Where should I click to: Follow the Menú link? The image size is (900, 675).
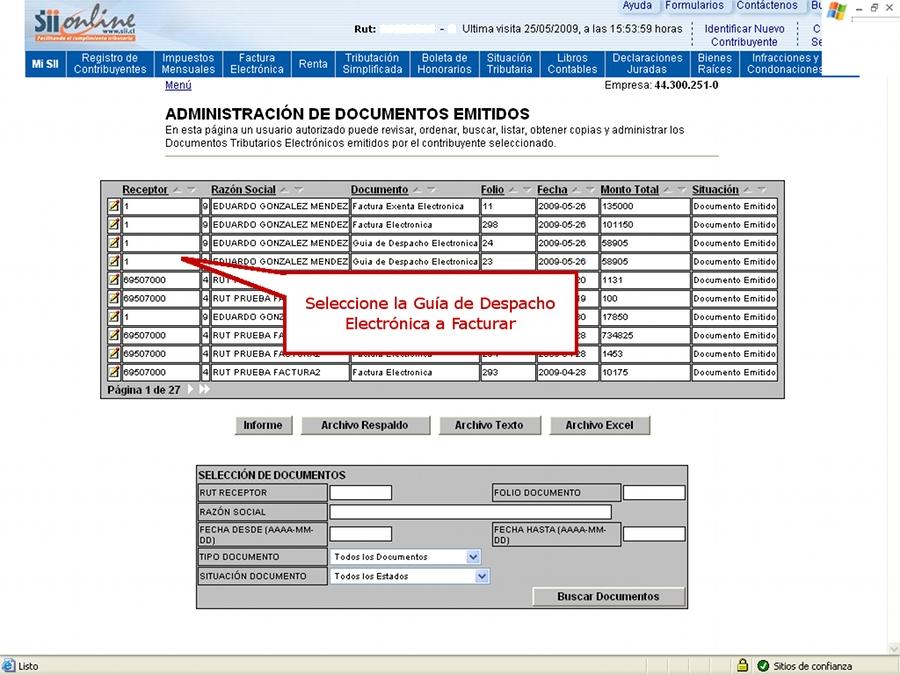point(178,85)
